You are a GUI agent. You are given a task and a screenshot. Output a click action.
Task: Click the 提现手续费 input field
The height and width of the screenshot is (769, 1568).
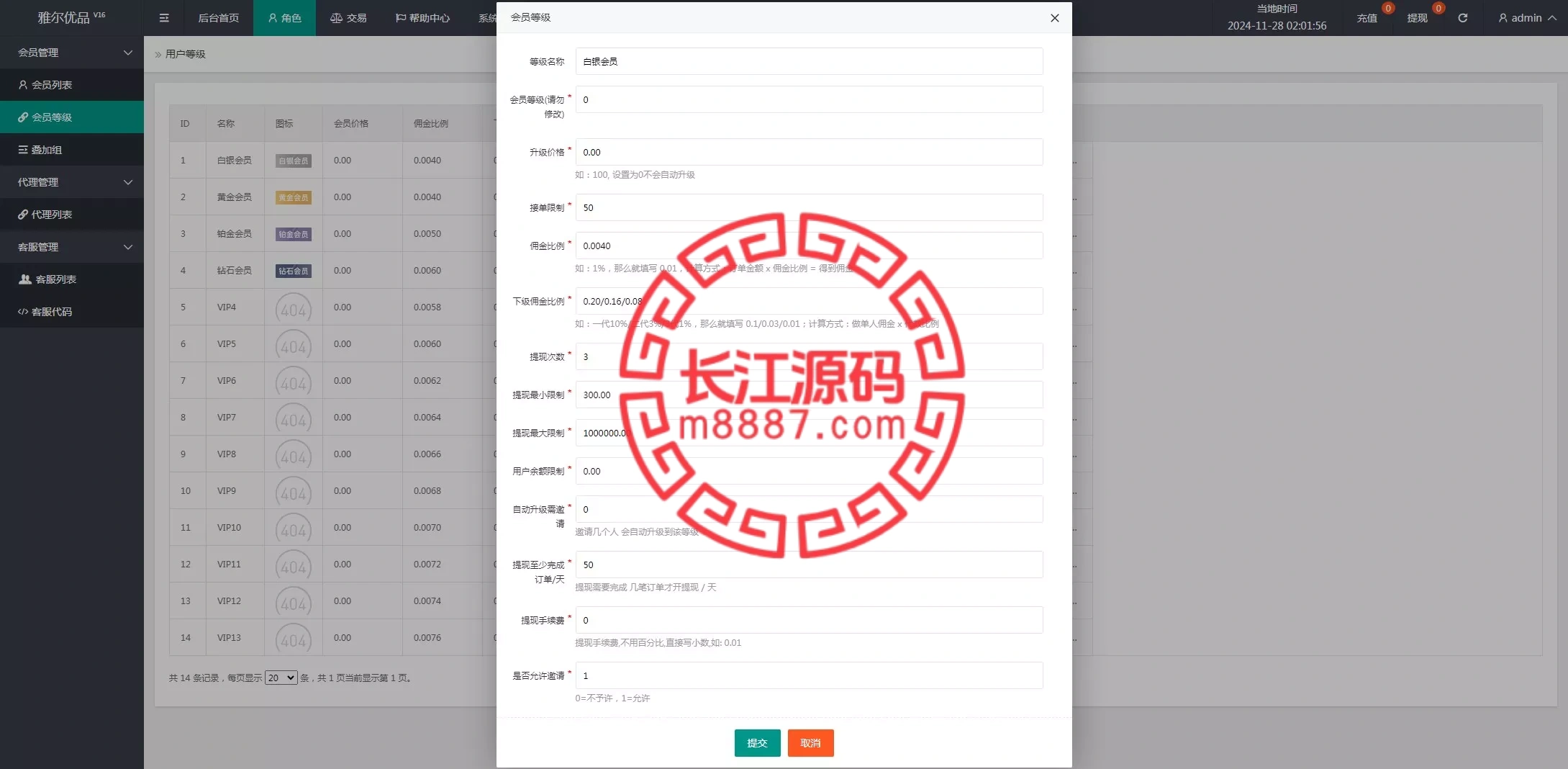[809, 620]
